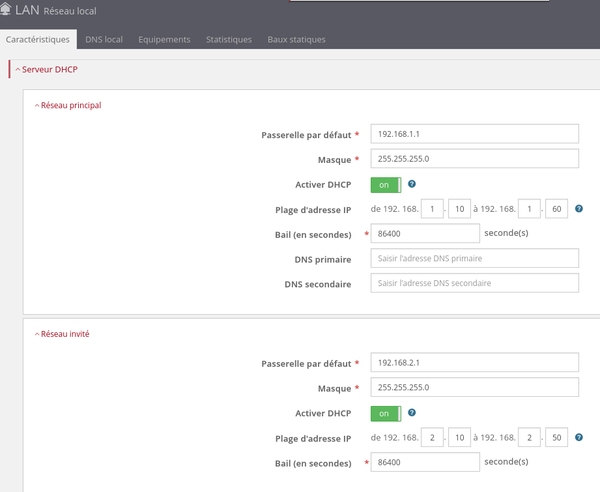
Task: Collapse the Réseau principal panel
Action: point(68,105)
